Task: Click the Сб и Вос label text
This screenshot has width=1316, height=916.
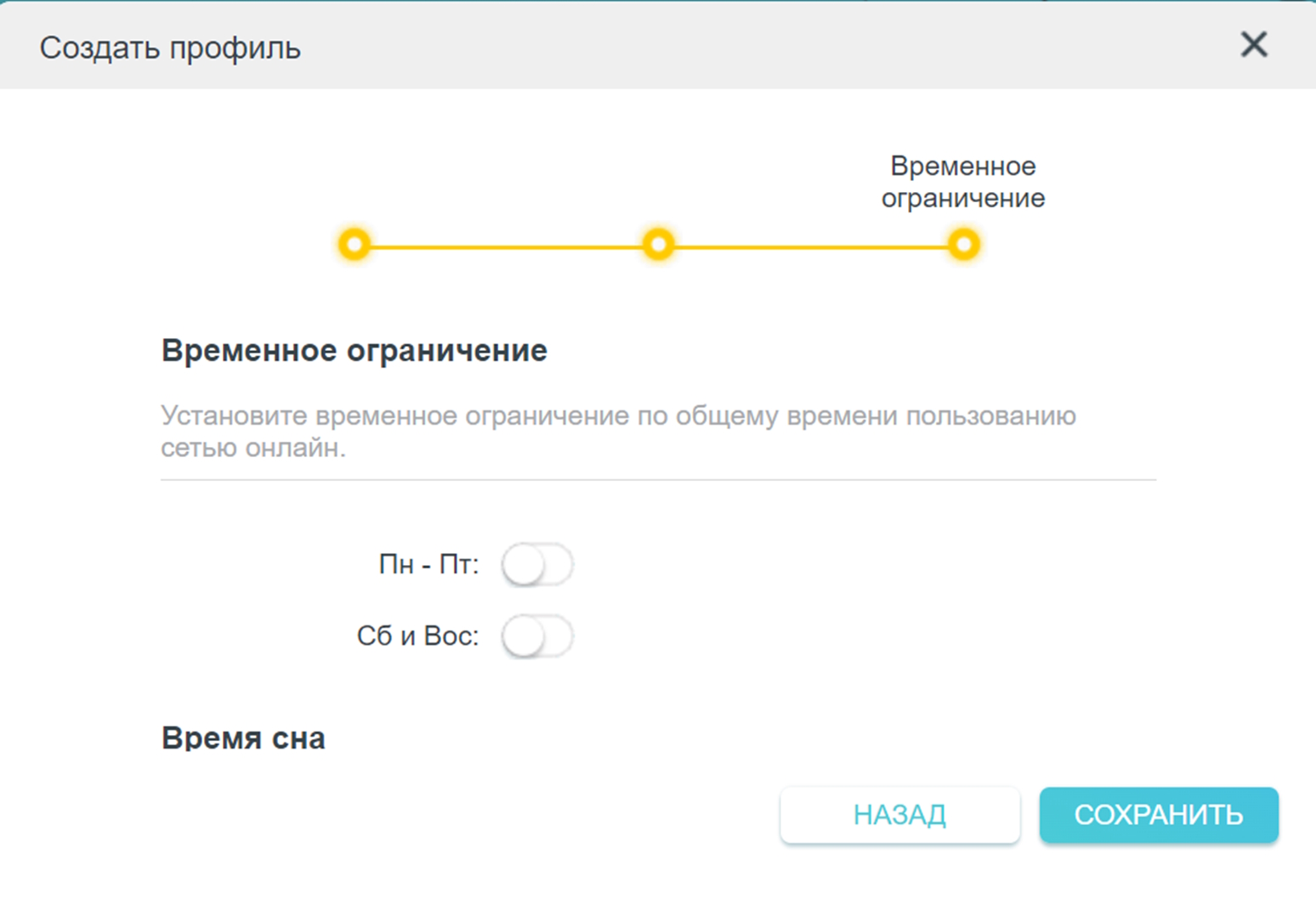Action: 417,636
